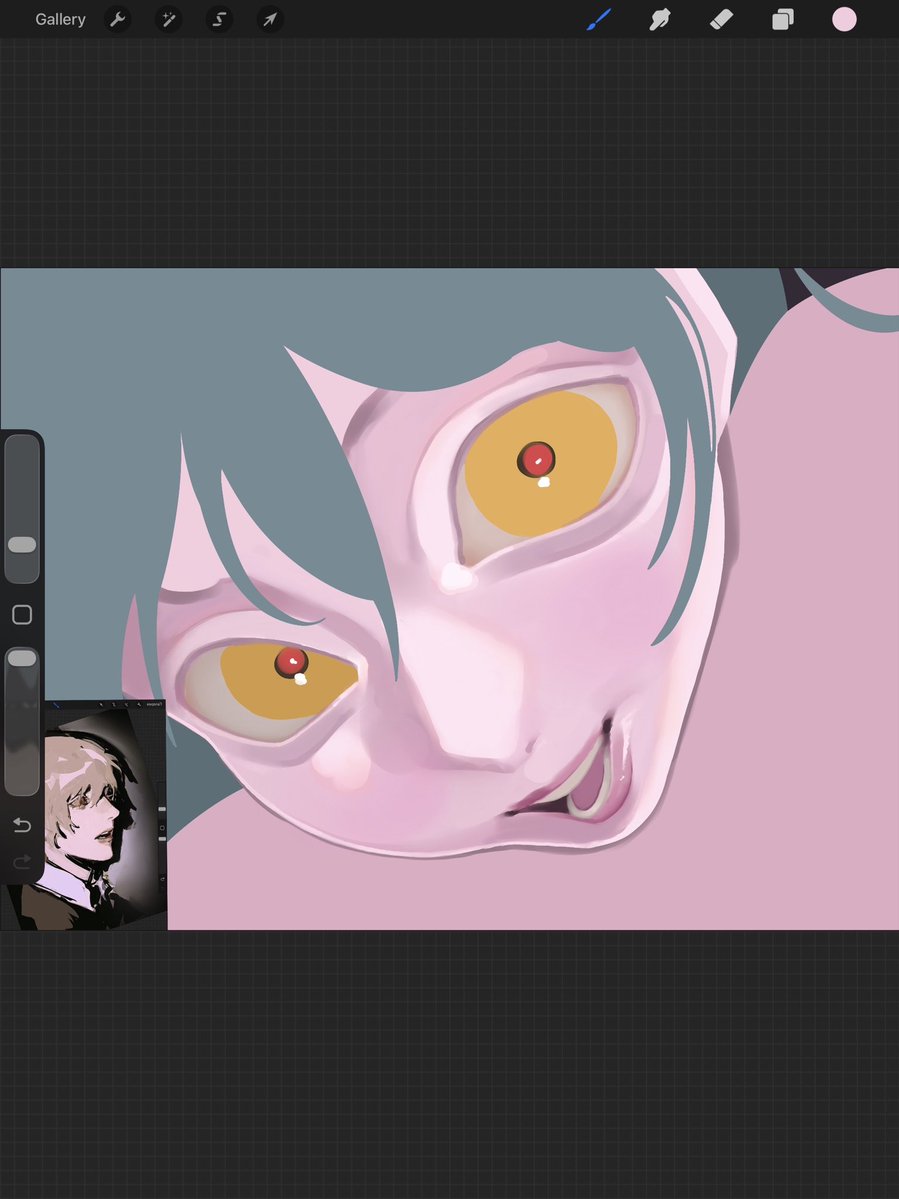Image resolution: width=899 pixels, height=1199 pixels.
Task: Open the Actions wrench menu
Action: tap(117, 19)
